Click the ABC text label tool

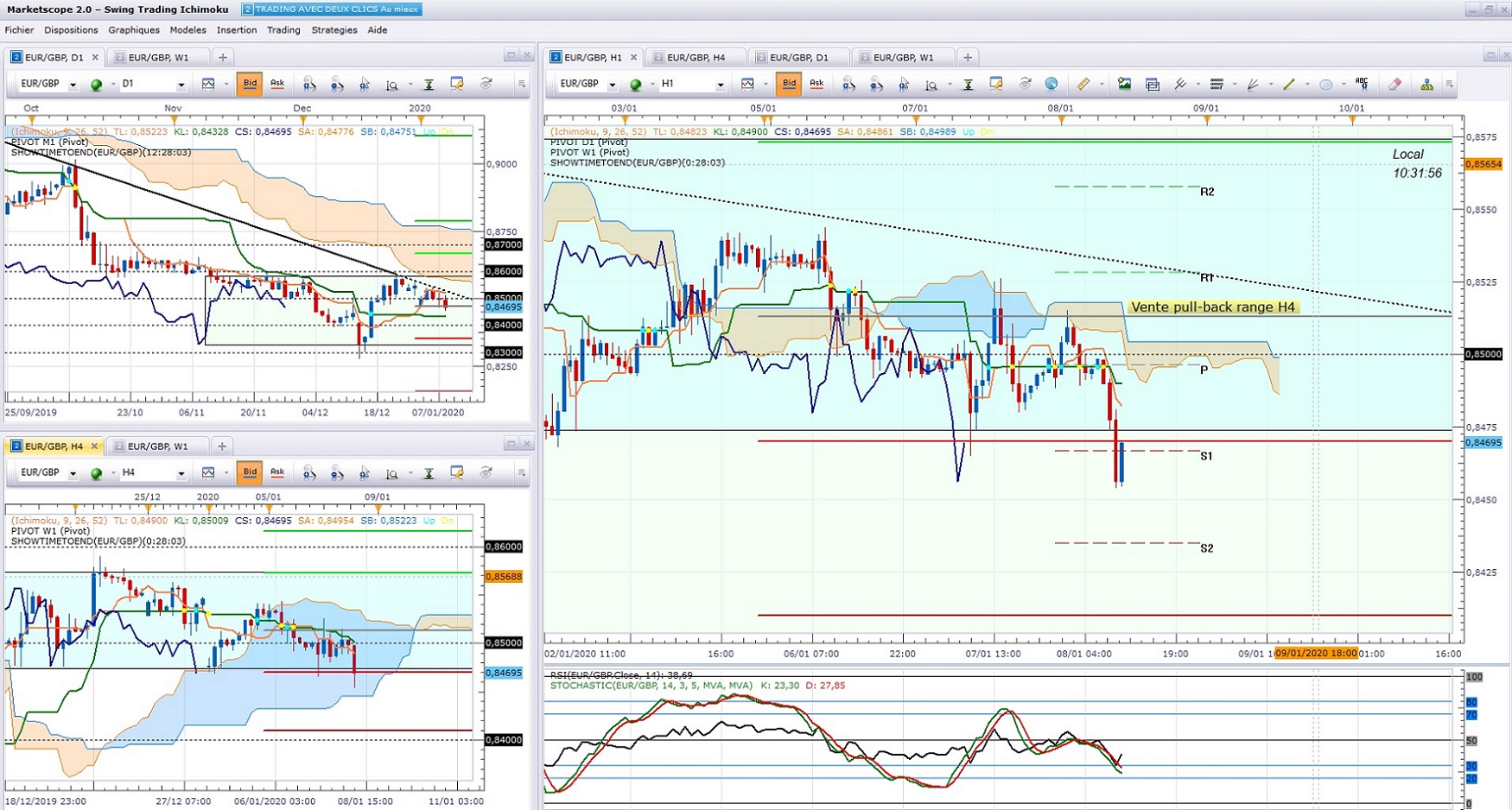[x=1362, y=84]
